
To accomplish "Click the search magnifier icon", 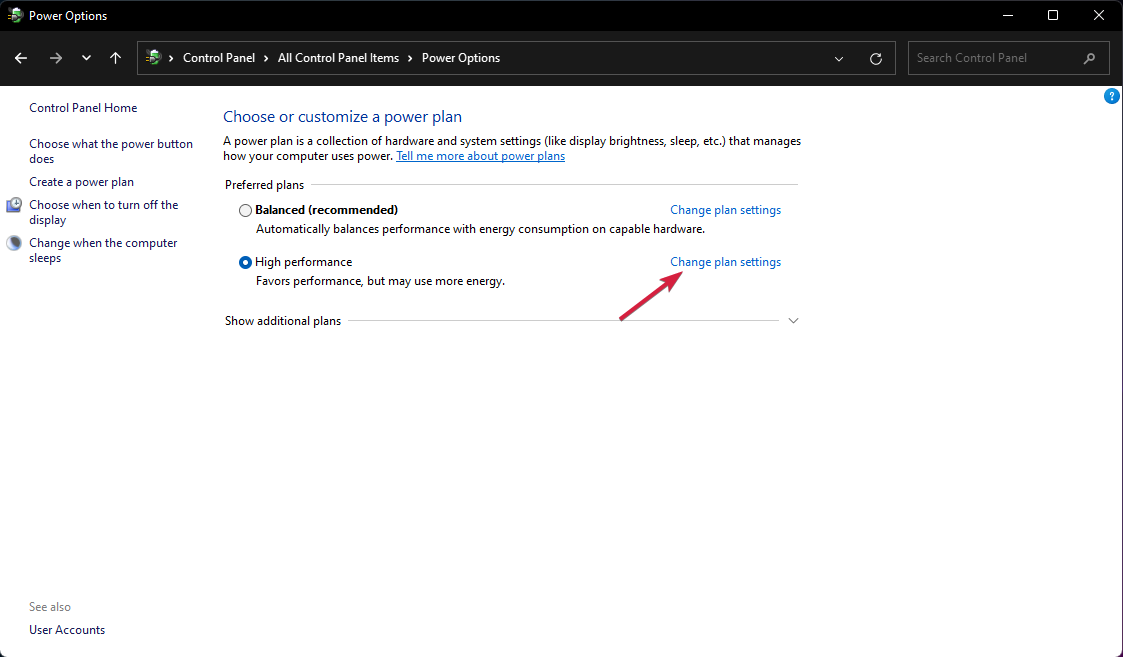I will coord(1089,58).
